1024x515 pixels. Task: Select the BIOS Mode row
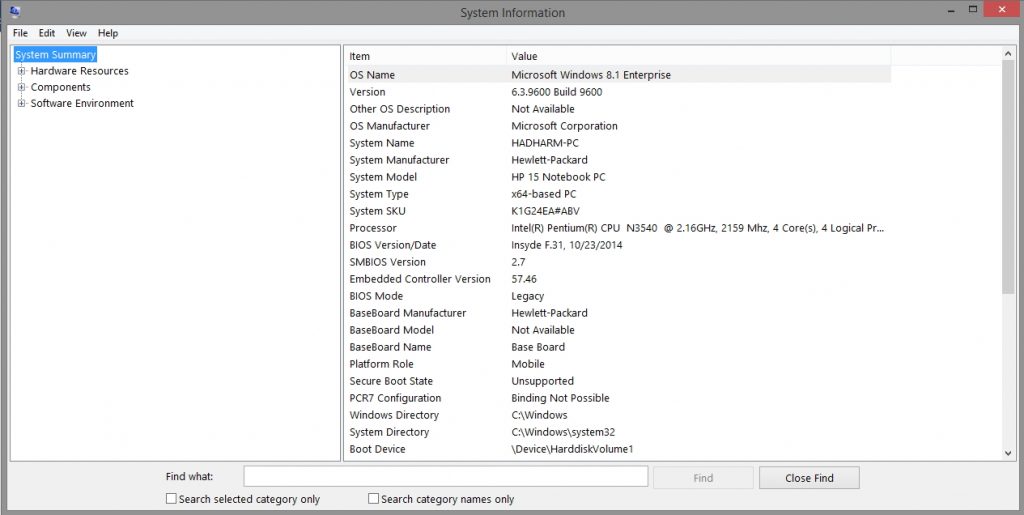coord(617,296)
